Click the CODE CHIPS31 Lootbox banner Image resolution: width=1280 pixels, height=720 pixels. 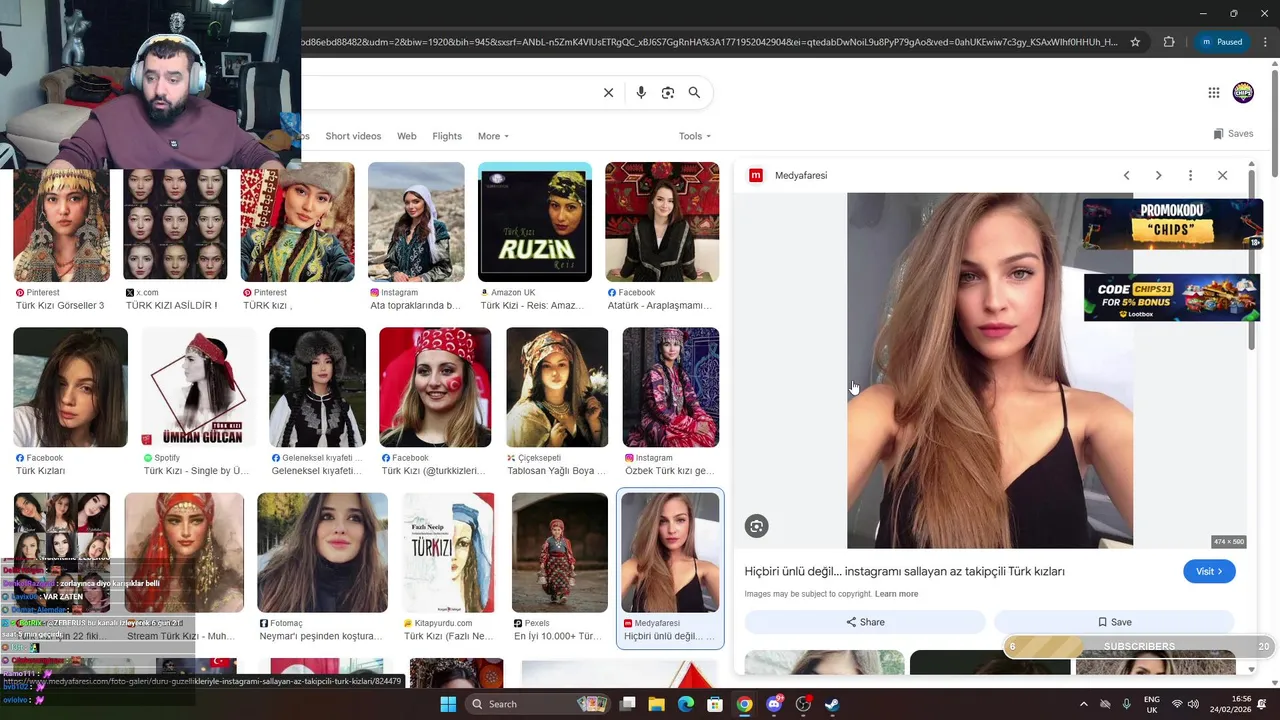point(1172,297)
